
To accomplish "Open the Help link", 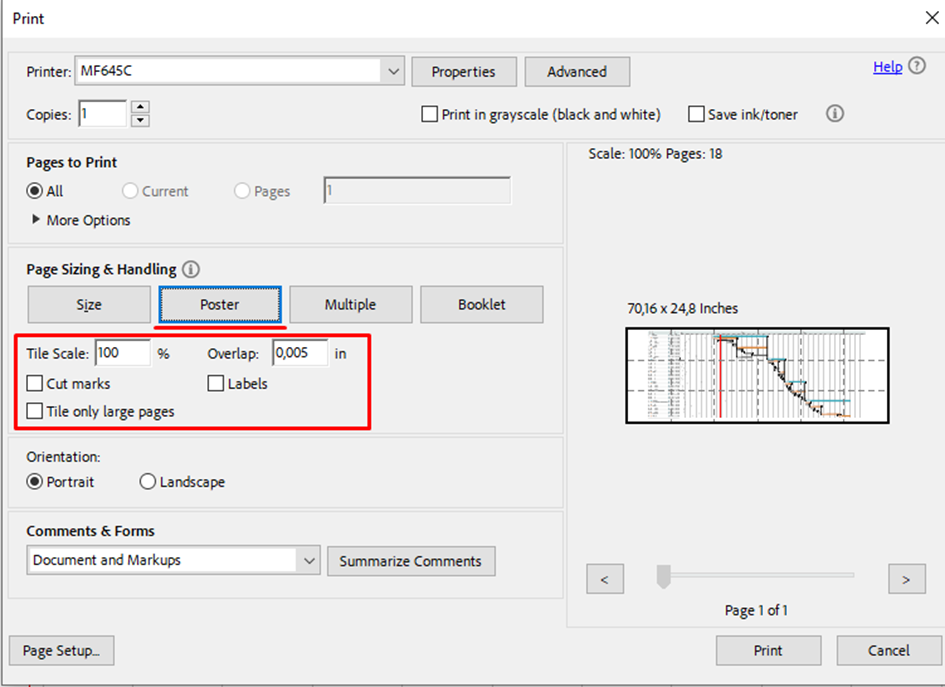I will click(887, 67).
